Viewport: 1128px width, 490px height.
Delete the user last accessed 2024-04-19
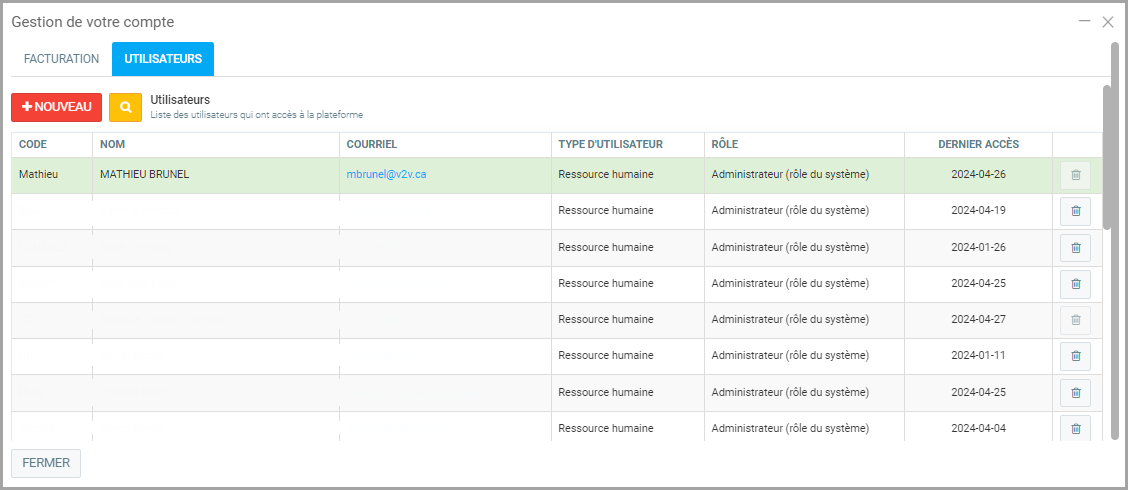1075,211
